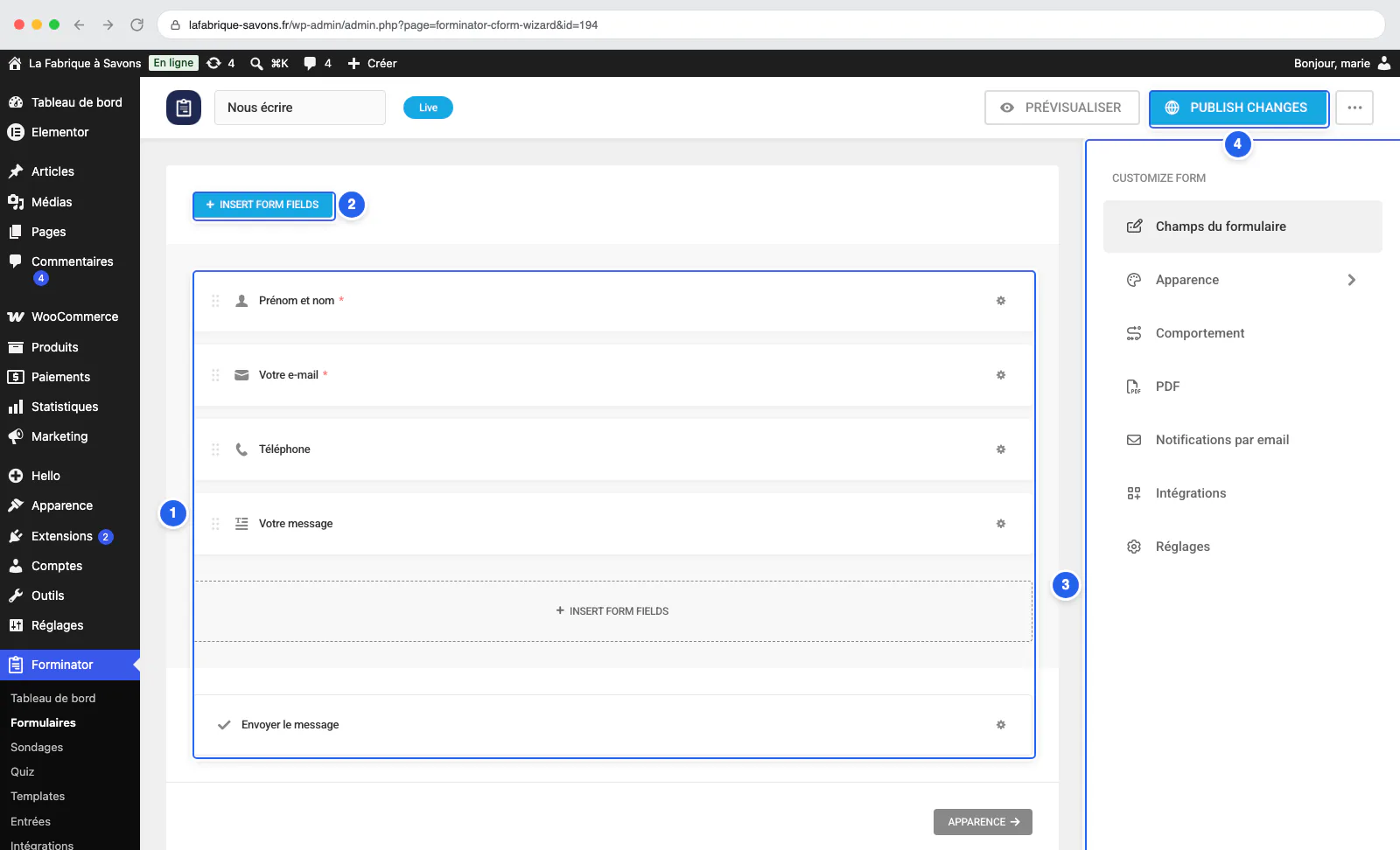Go back using browser back arrow
The height and width of the screenshot is (850, 1400).
79,24
